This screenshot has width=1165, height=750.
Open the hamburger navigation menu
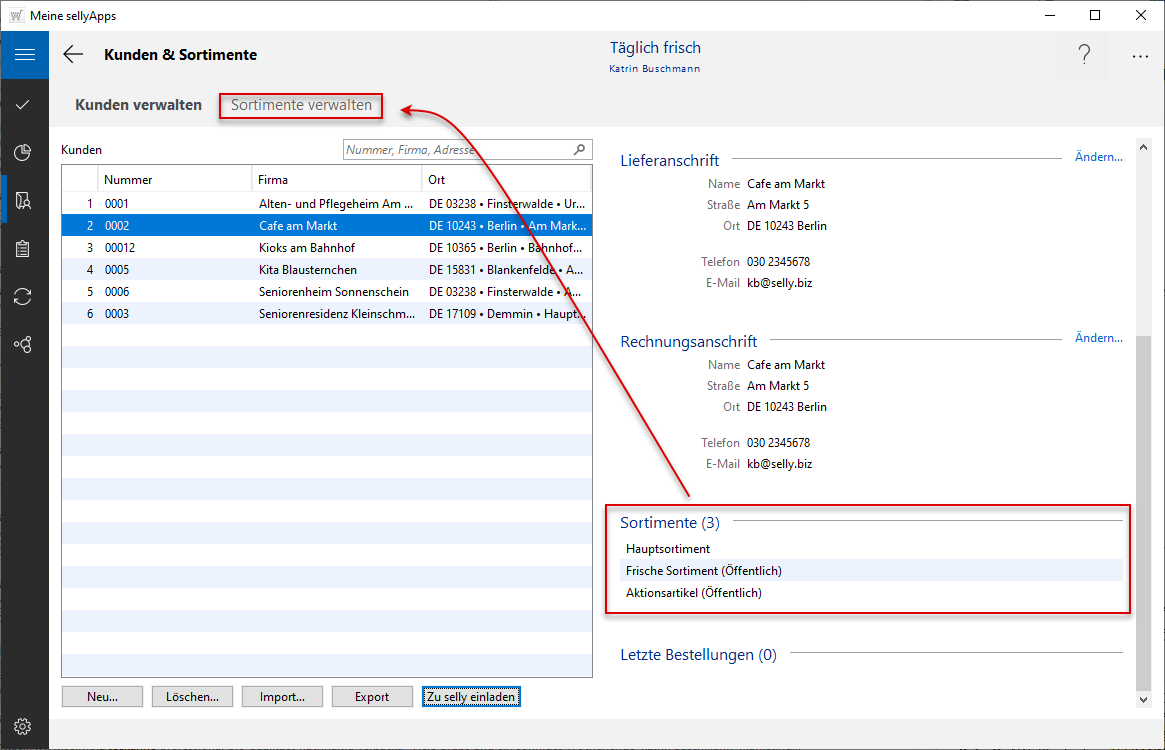(24, 55)
